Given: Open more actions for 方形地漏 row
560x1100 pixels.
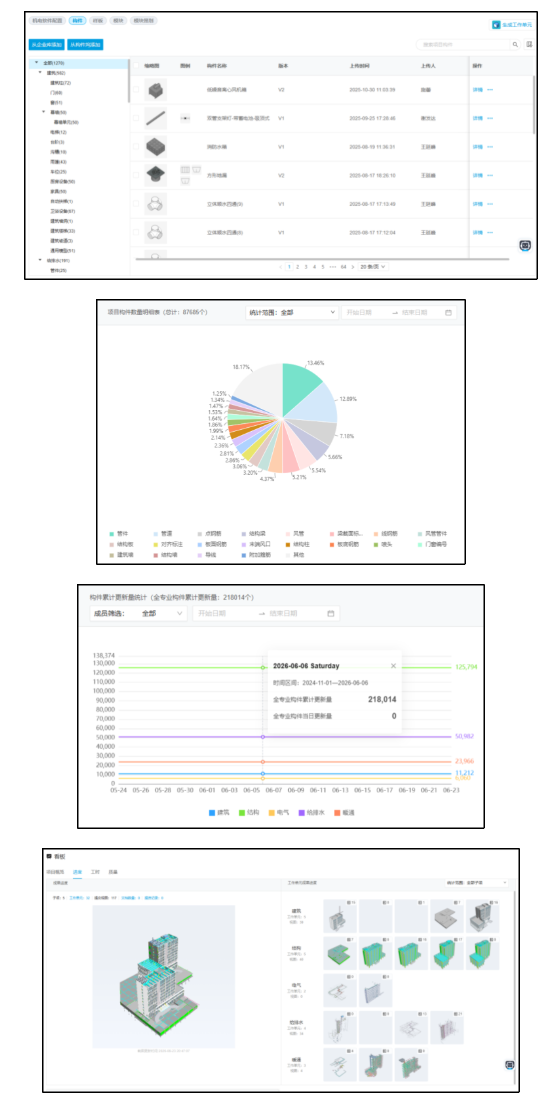Looking at the screenshot, I should [490, 175].
